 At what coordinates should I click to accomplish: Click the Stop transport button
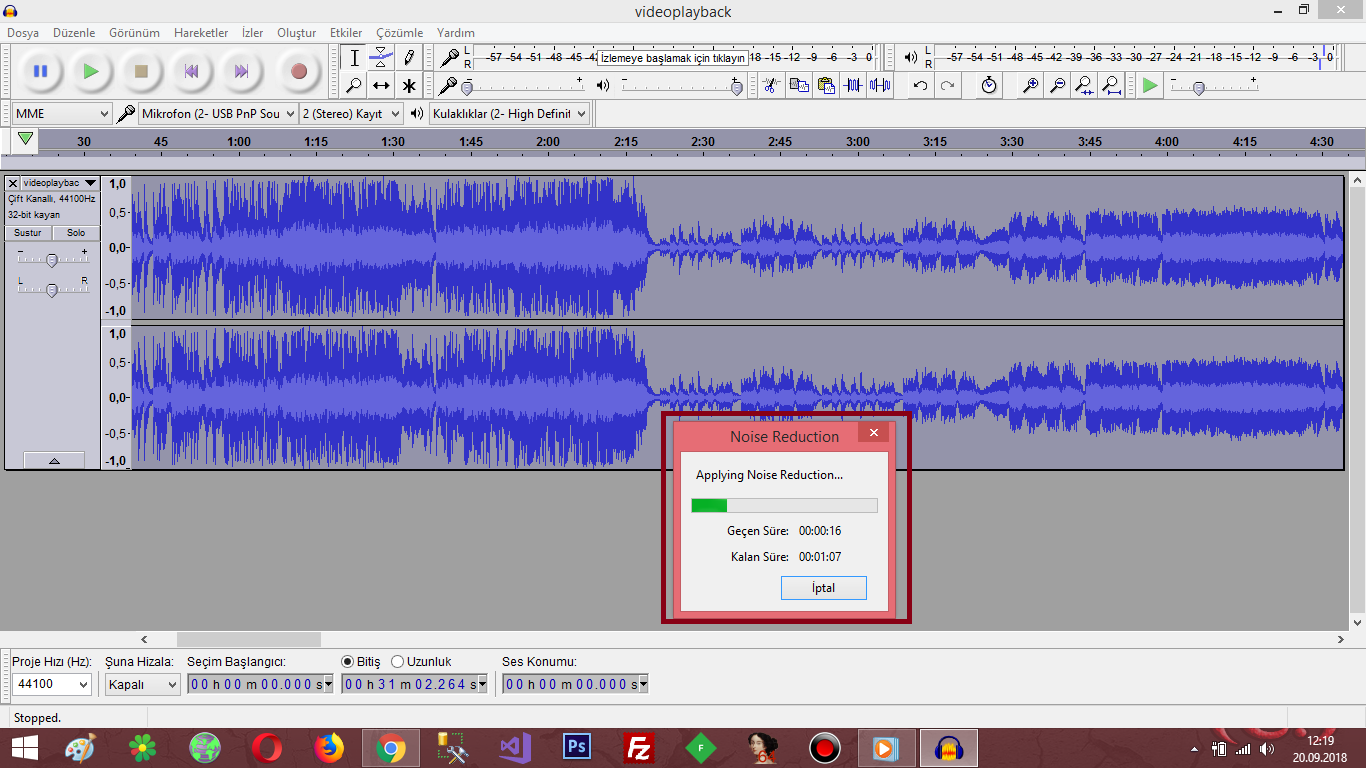141,71
